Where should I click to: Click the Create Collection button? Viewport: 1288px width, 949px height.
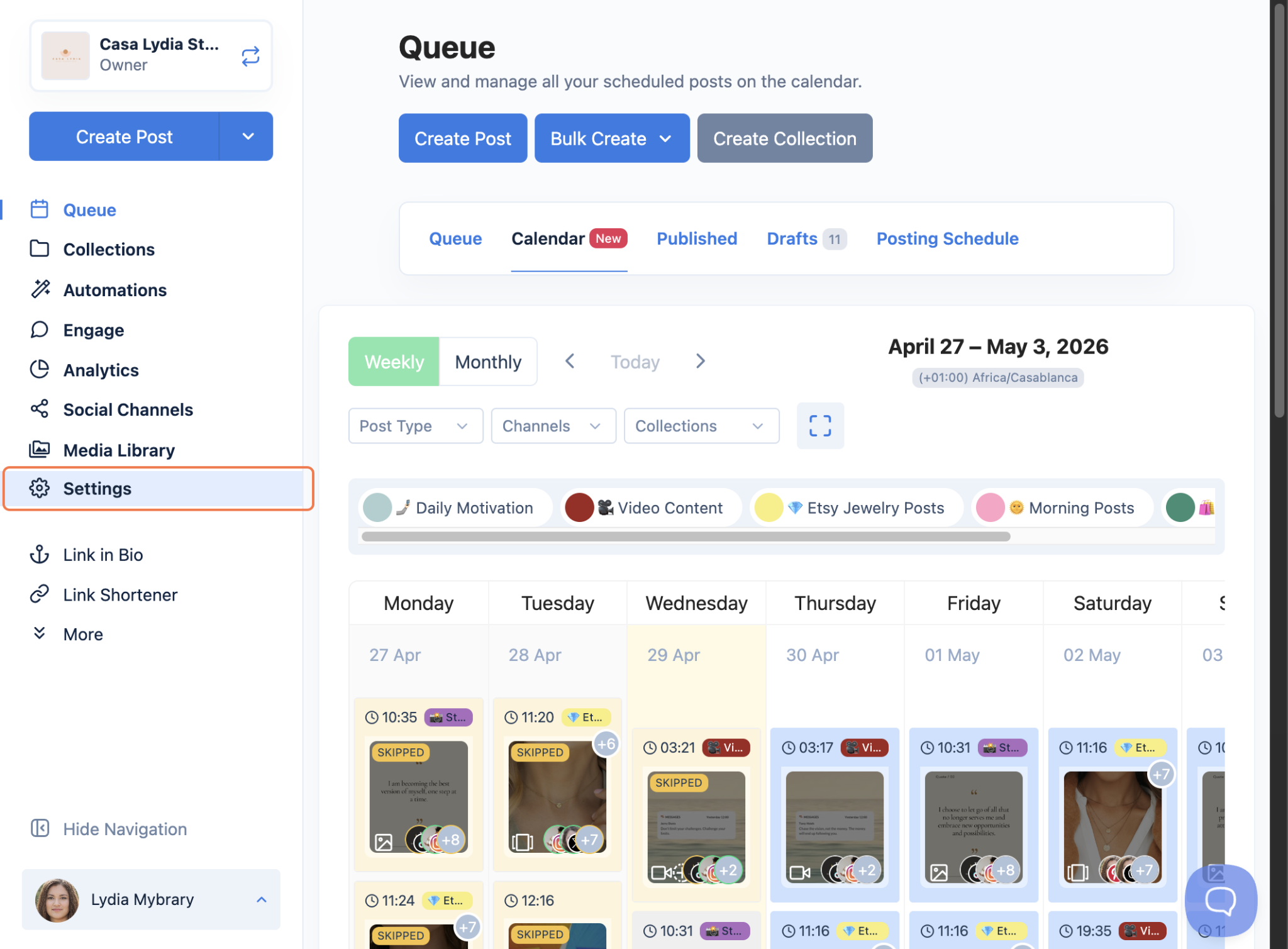click(x=784, y=138)
